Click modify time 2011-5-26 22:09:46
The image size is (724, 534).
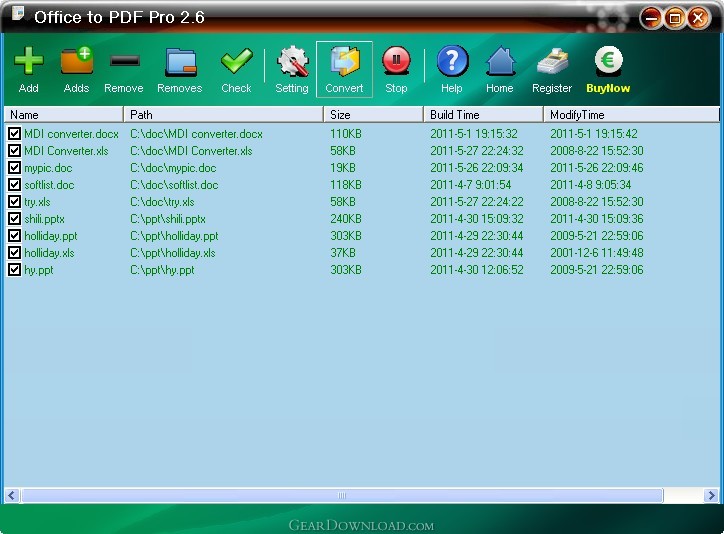click(x=597, y=168)
